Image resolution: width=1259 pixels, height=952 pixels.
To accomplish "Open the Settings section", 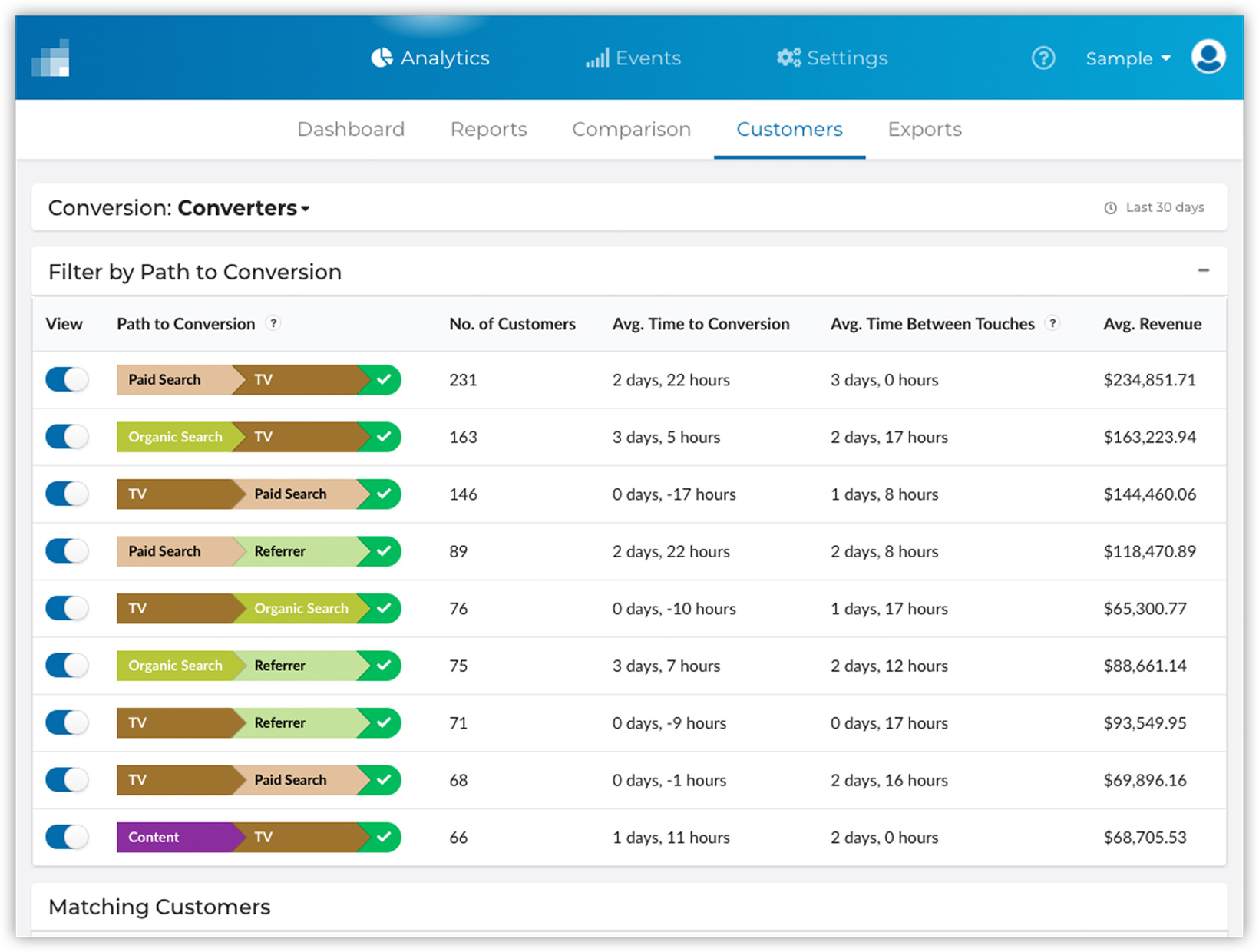I will 832,58.
